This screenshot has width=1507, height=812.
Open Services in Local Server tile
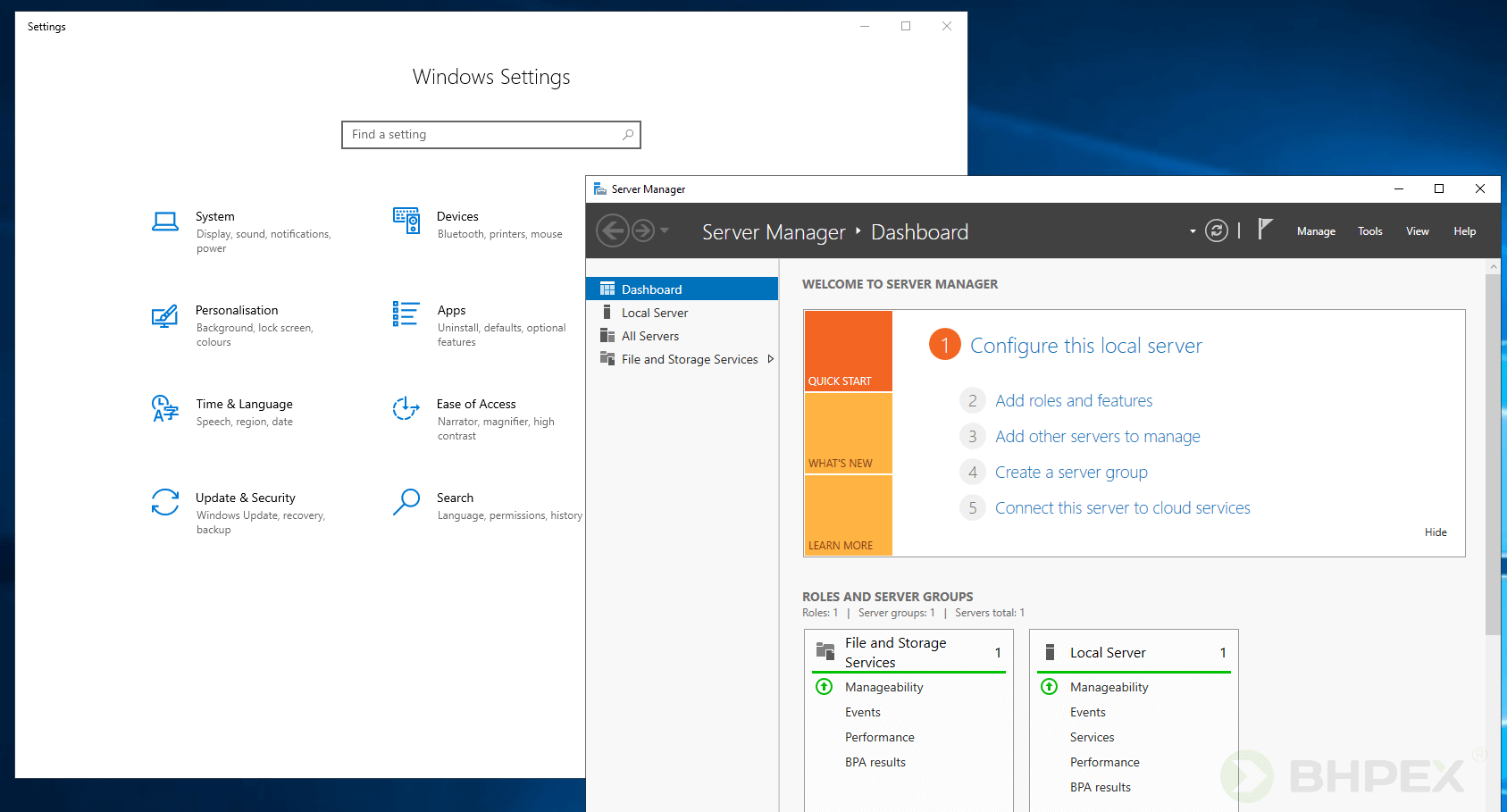(x=1093, y=737)
